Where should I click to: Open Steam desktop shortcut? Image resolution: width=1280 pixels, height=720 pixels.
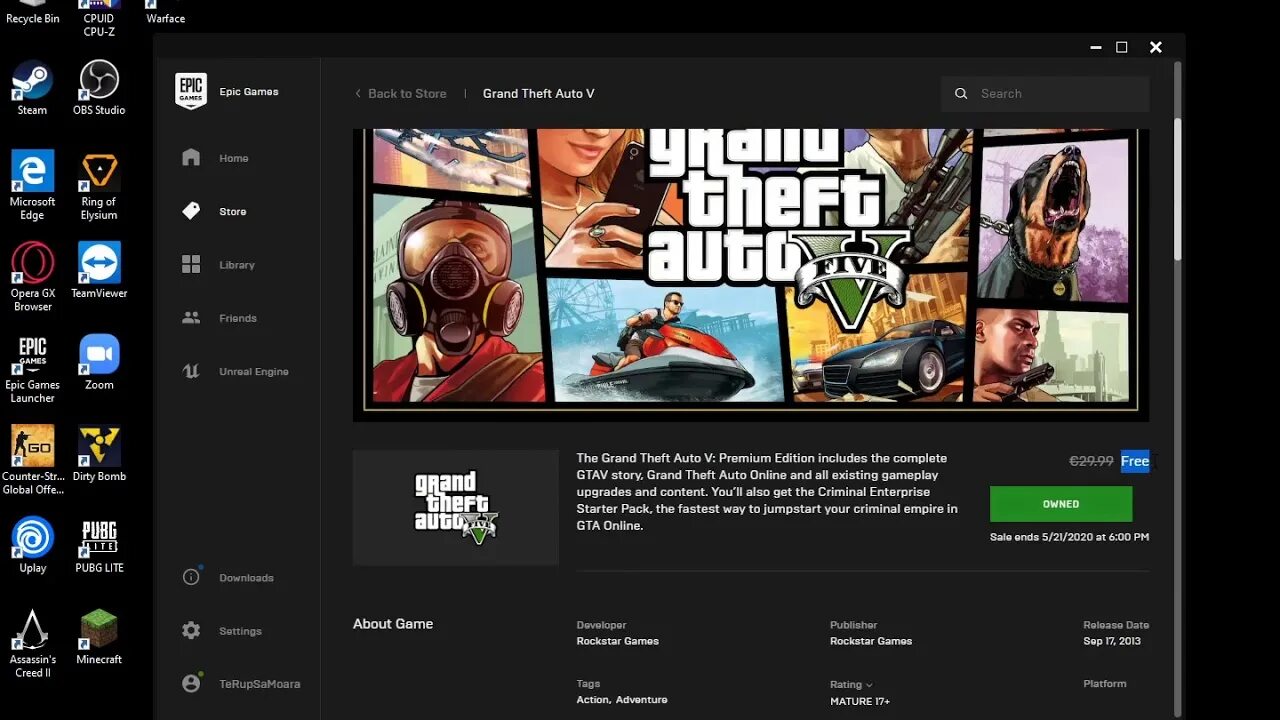point(32,88)
